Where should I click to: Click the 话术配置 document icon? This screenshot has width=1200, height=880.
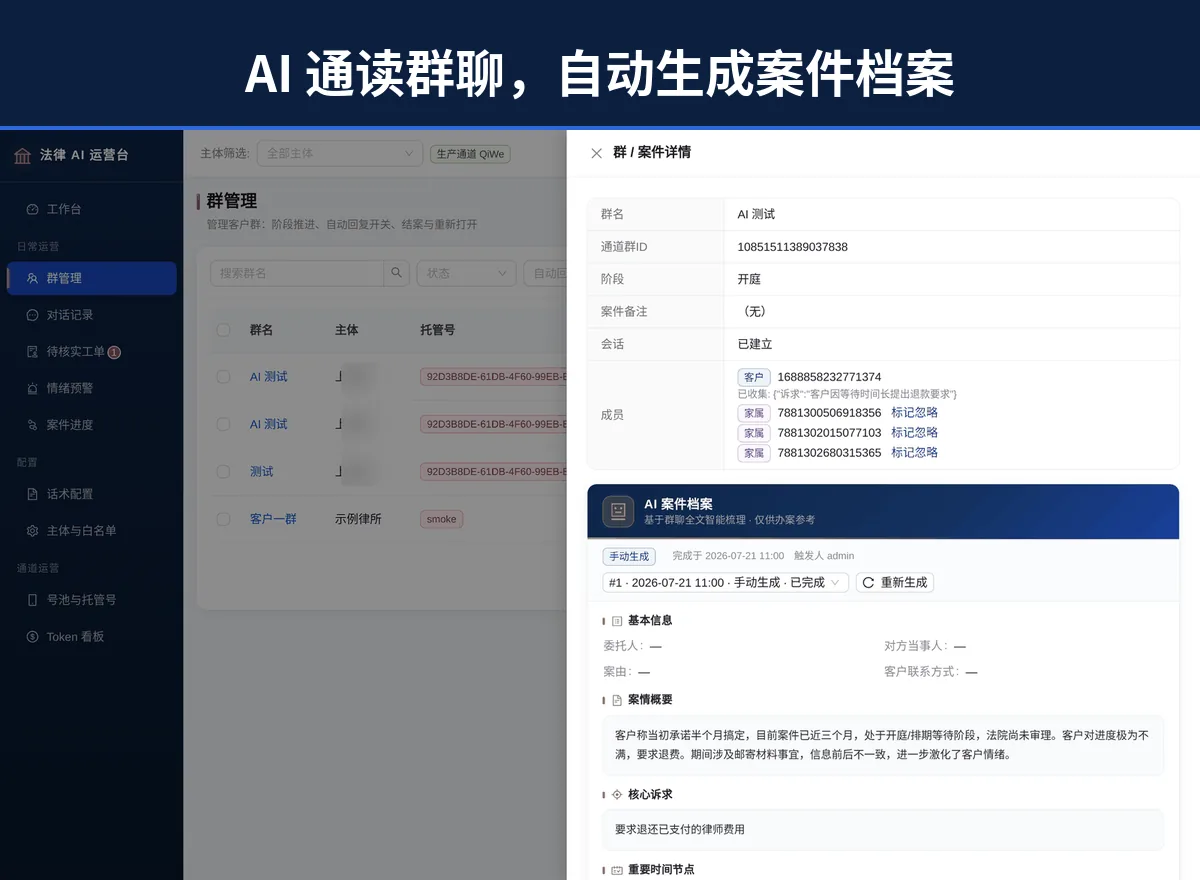(x=32, y=494)
